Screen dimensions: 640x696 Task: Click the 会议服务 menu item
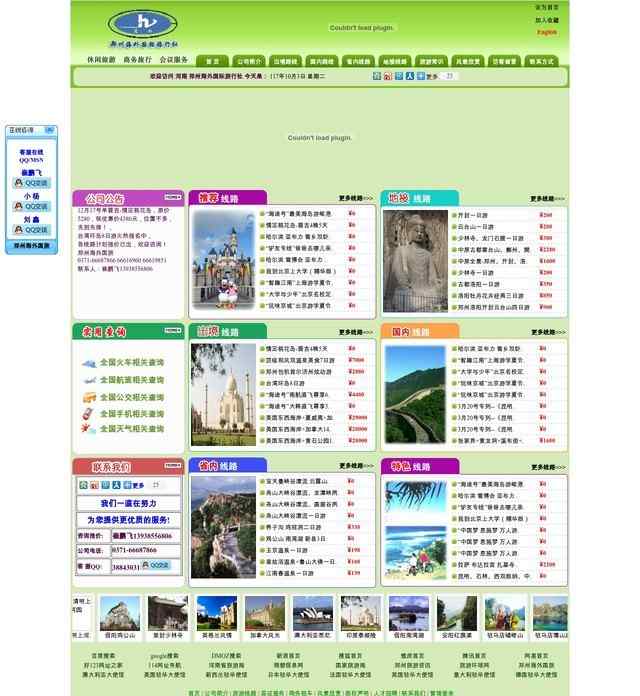pyautogui.click(x=174, y=59)
